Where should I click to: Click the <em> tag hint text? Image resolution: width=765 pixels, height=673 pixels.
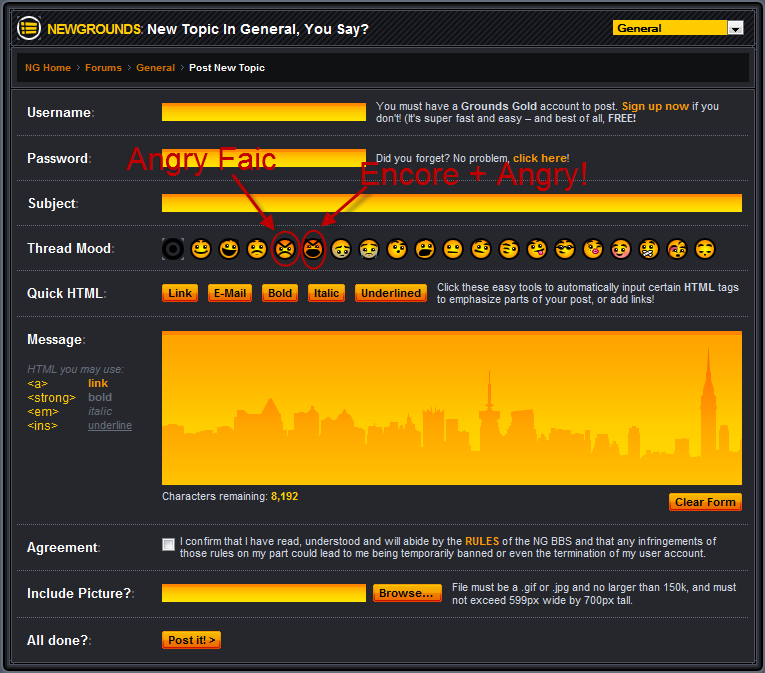pyautogui.click(x=43, y=412)
